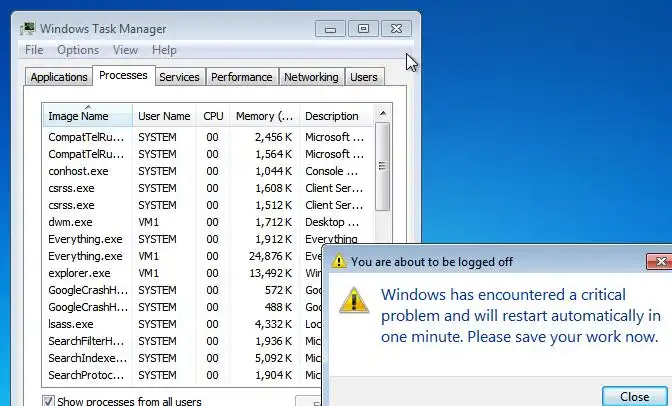Open the View menu
The width and height of the screenshot is (672, 406).
[125, 50]
